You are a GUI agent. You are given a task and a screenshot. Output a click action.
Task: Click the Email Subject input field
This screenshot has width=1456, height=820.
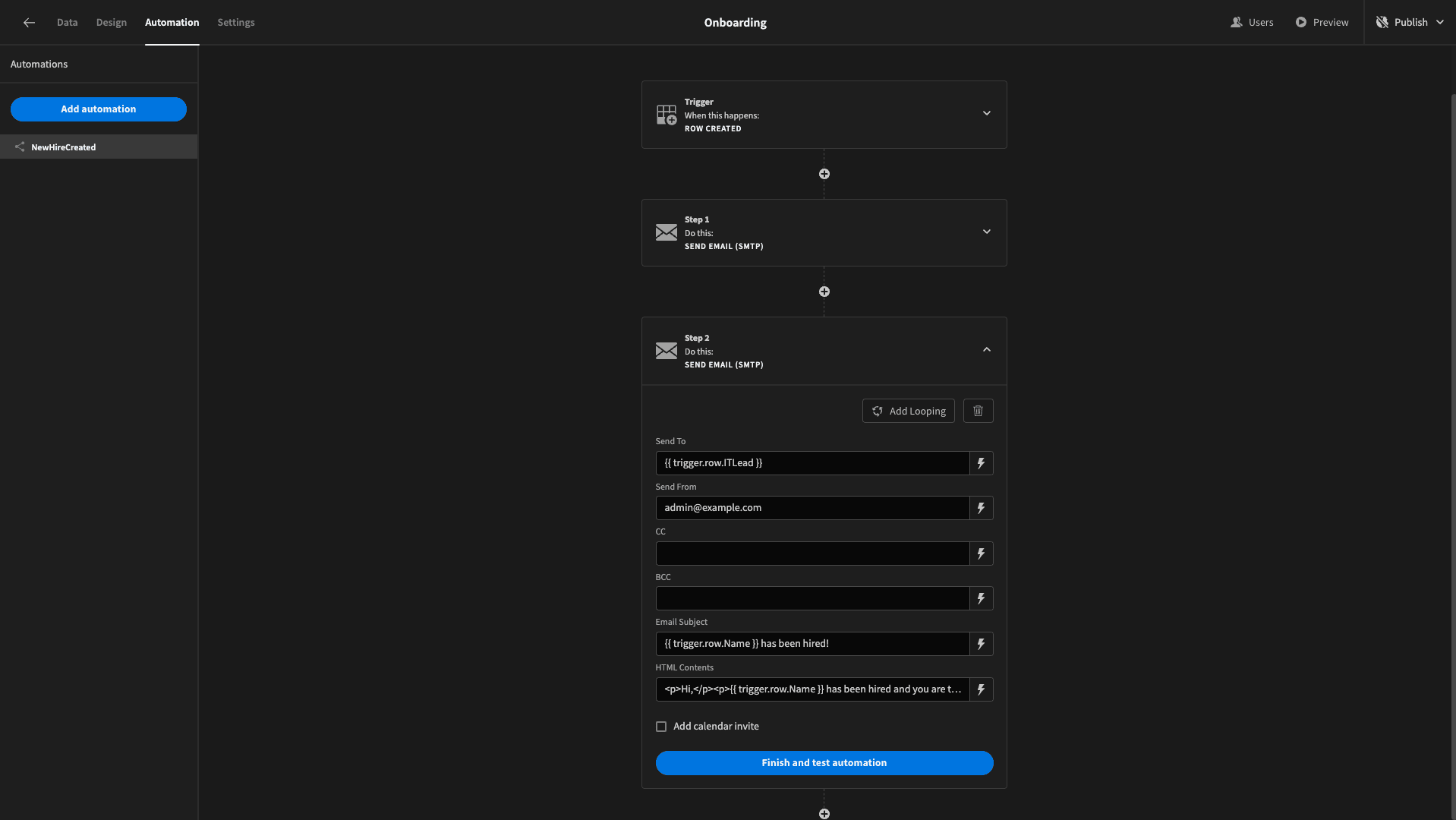[812, 644]
